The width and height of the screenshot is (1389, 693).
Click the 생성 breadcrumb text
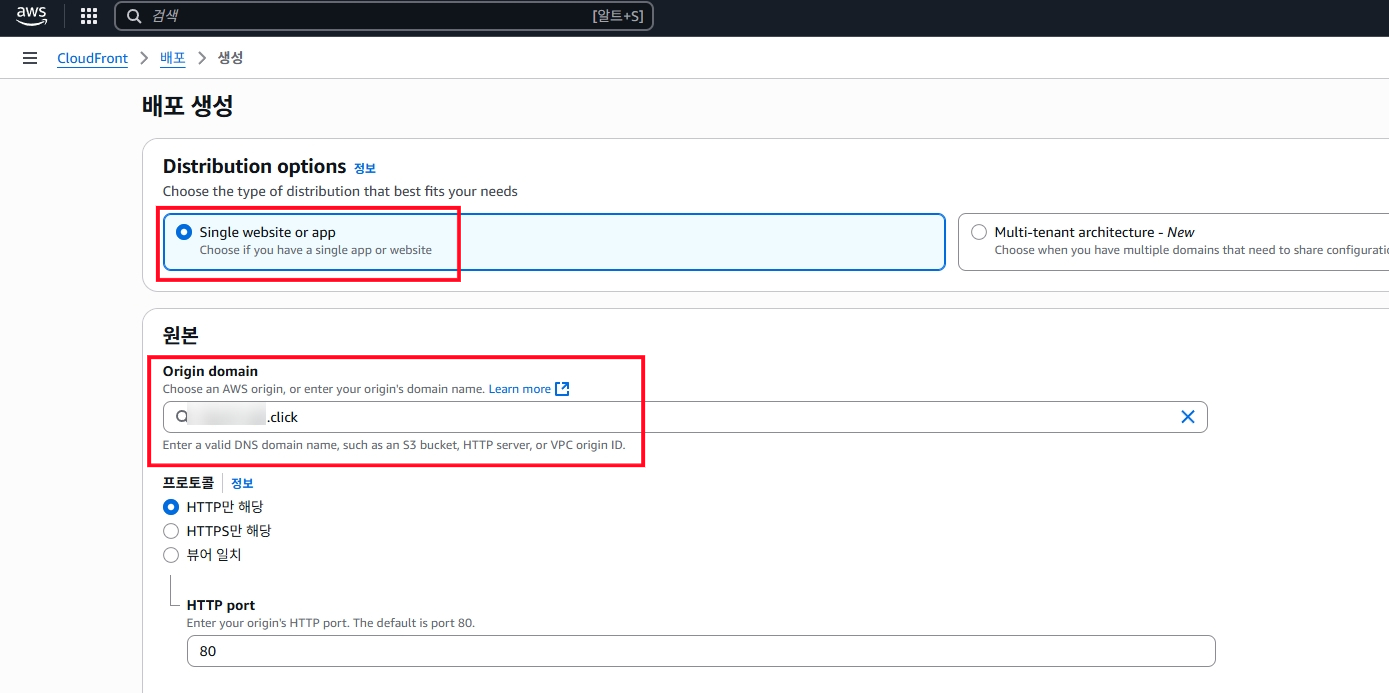[230, 58]
